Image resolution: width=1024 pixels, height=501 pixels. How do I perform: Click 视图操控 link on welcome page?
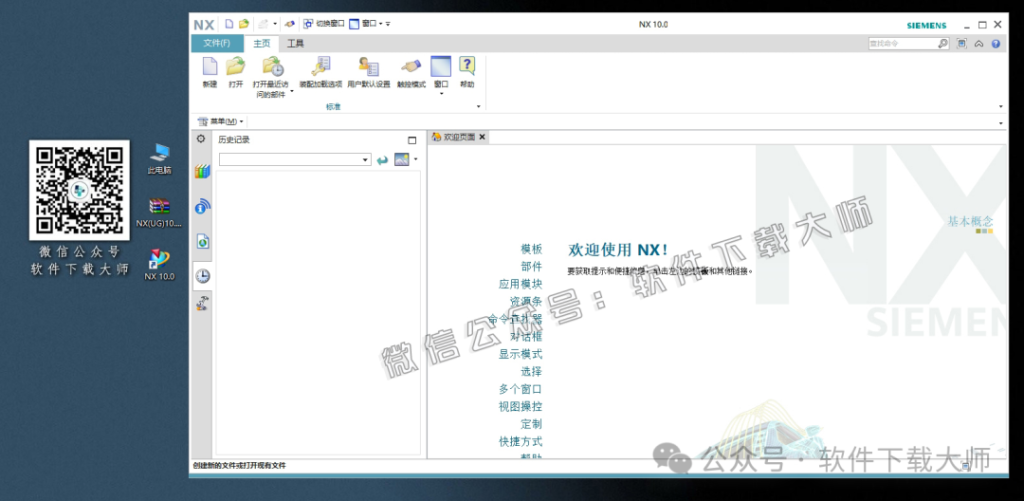pos(520,406)
